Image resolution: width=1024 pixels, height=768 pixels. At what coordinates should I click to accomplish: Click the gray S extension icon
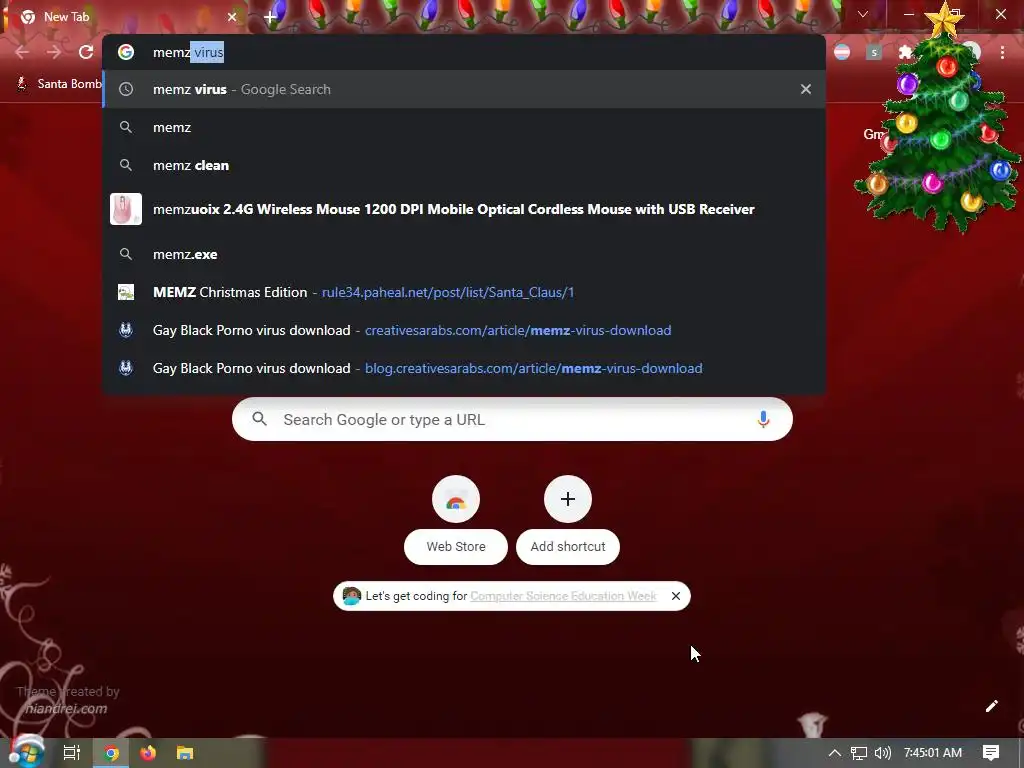(874, 52)
